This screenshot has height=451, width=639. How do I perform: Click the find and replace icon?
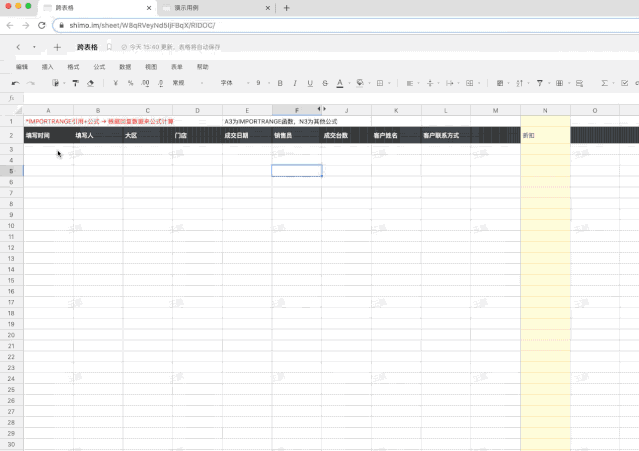579,83
